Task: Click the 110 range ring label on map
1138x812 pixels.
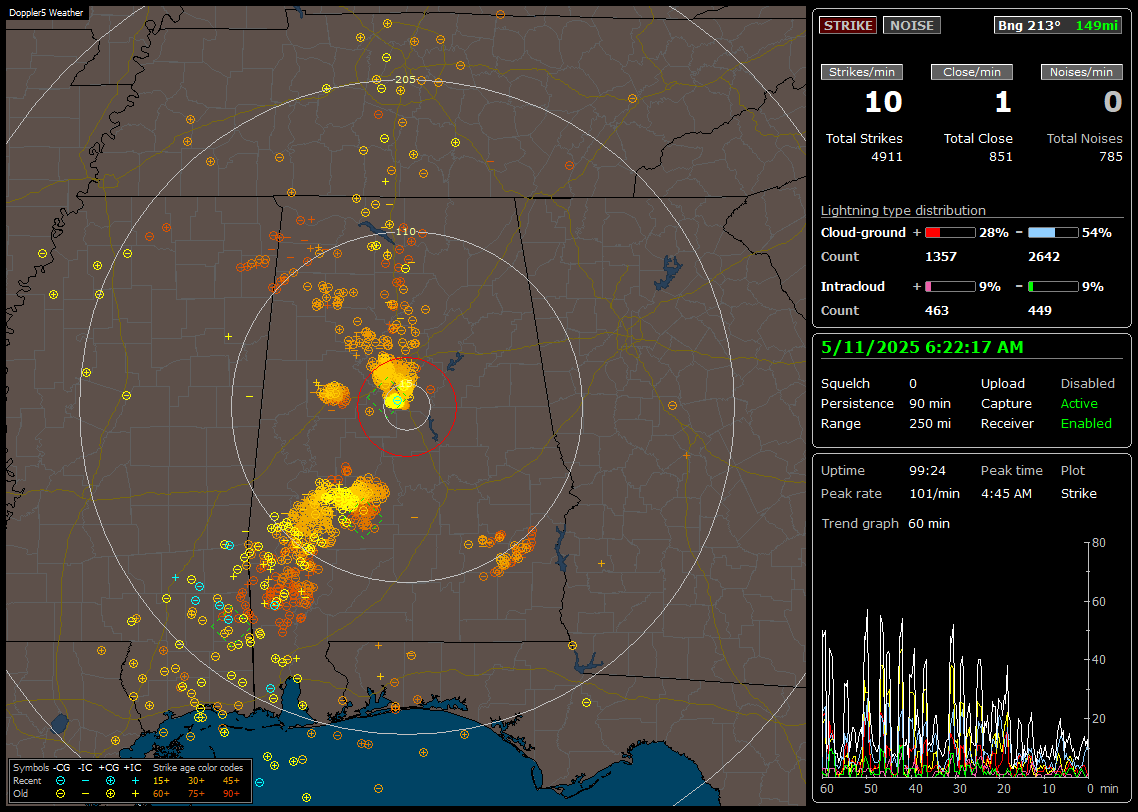Action: click(x=406, y=231)
